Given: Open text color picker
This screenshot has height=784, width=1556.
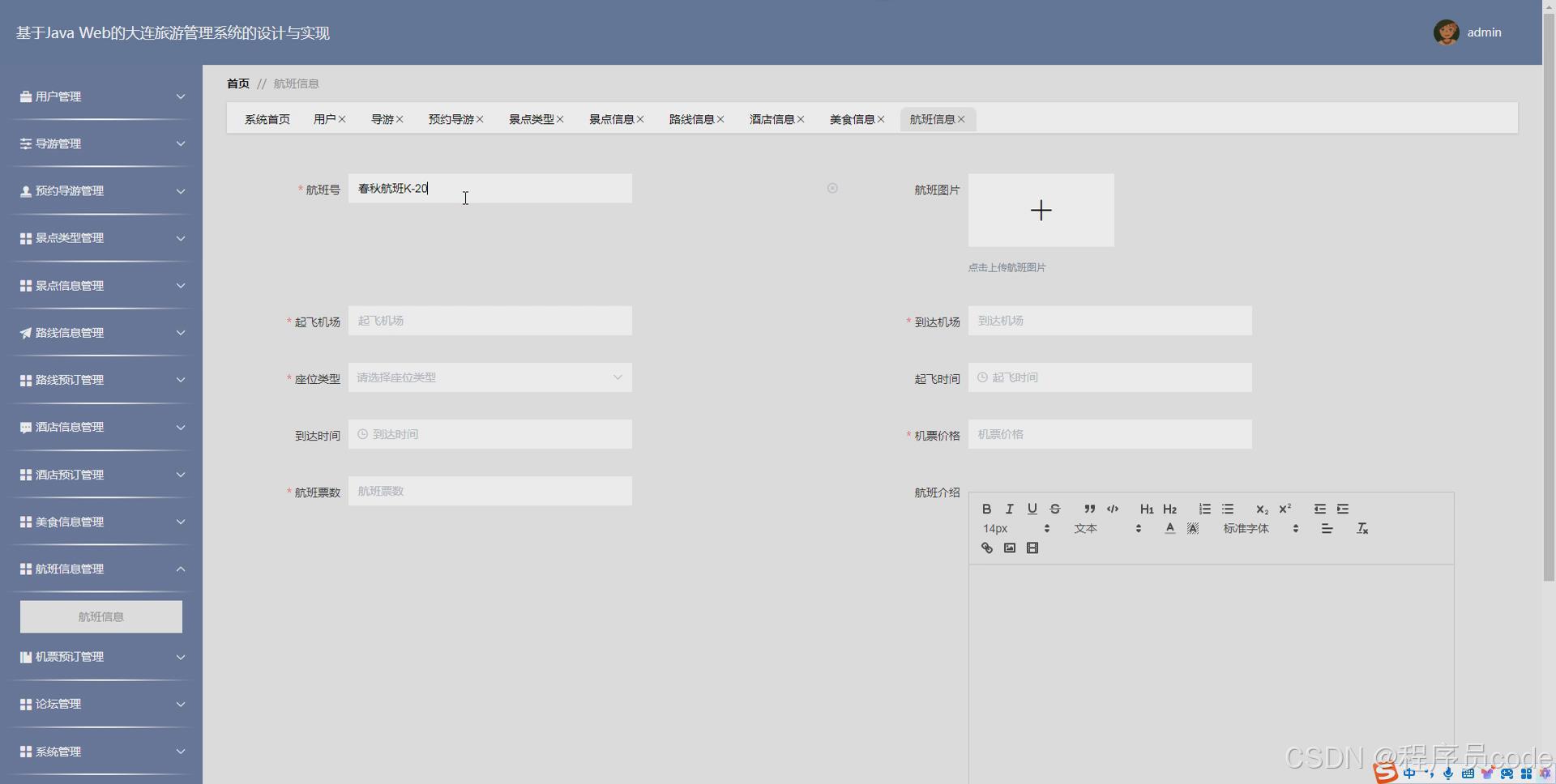Looking at the screenshot, I should (x=1169, y=528).
